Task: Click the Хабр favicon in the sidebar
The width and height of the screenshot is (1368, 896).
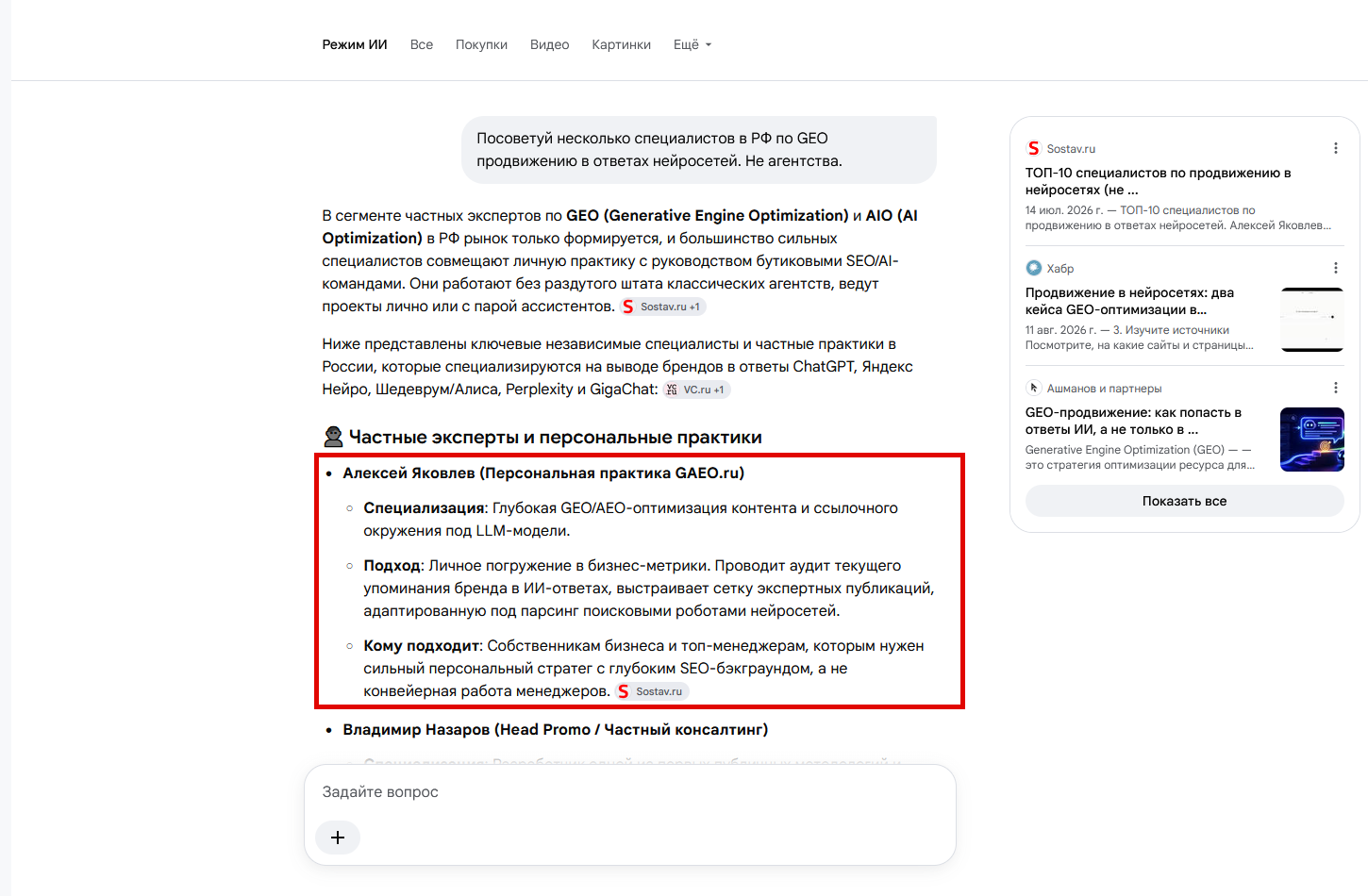Action: (x=1034, y=268)
